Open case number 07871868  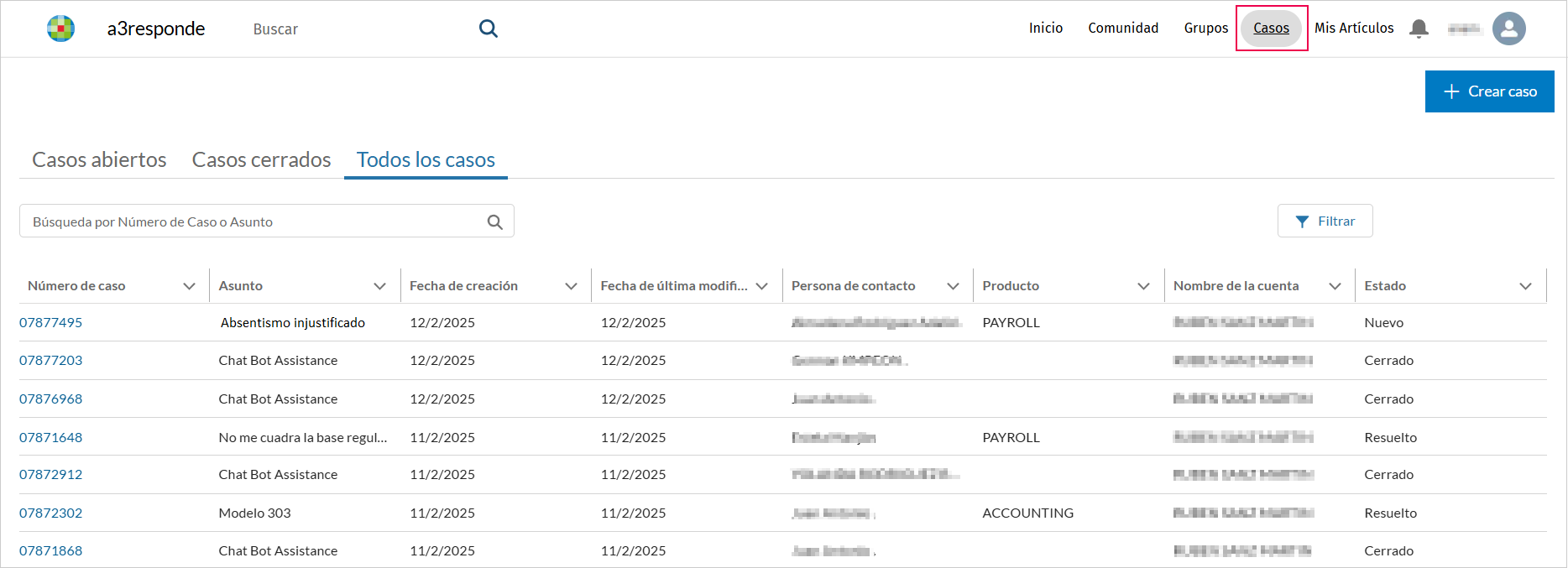50,550
